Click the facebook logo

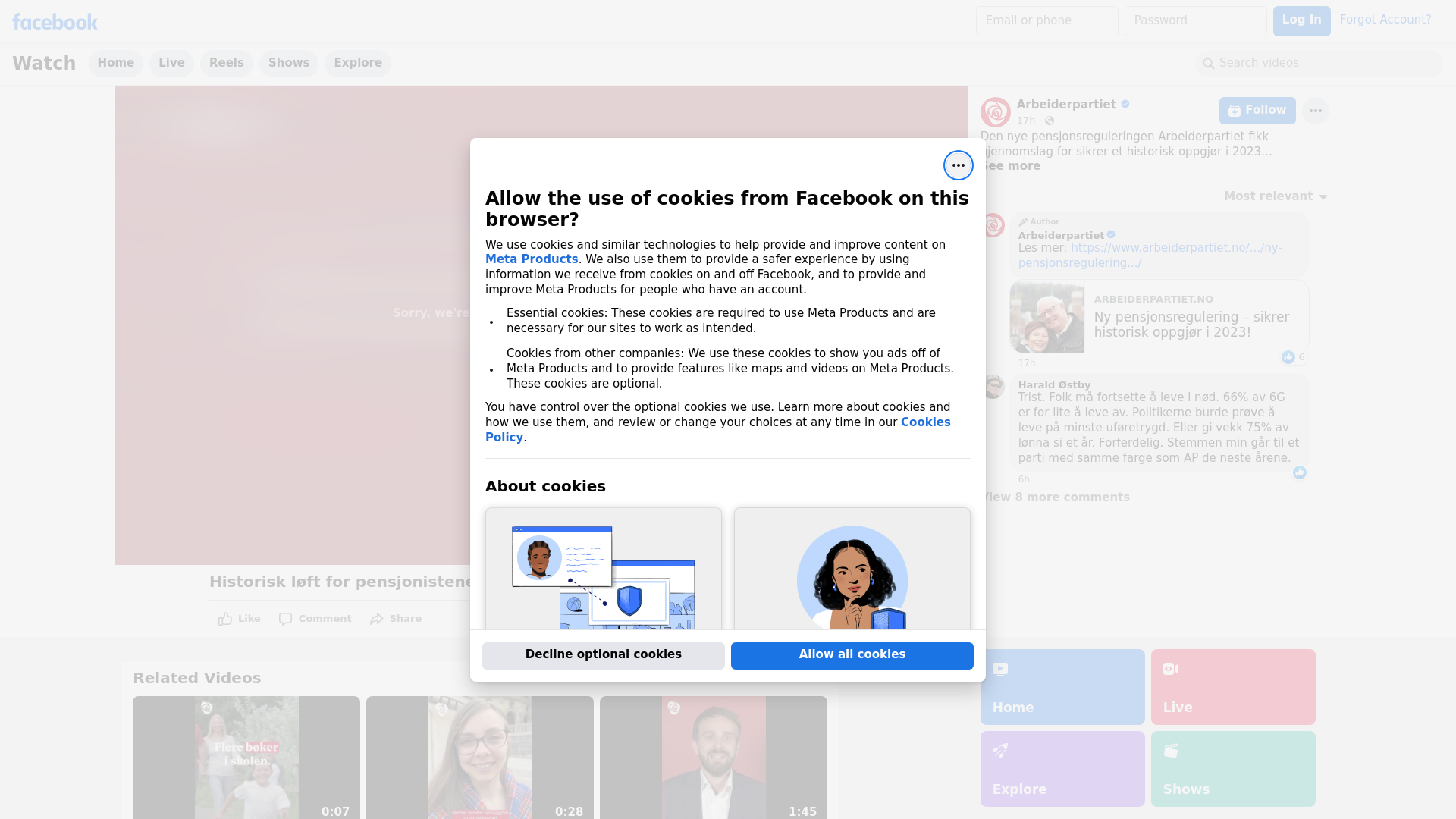[x=55, y=22]
